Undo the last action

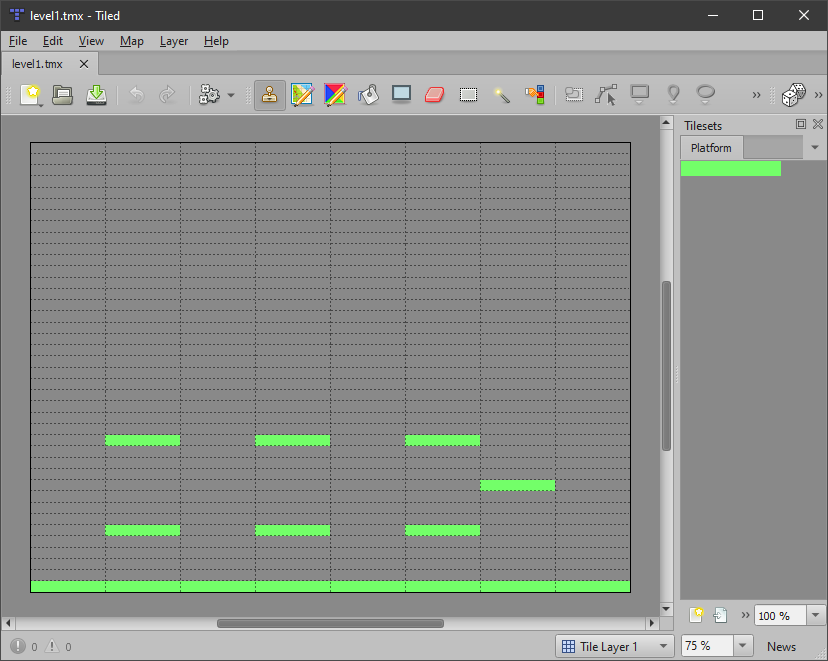(x=137, y=95)
